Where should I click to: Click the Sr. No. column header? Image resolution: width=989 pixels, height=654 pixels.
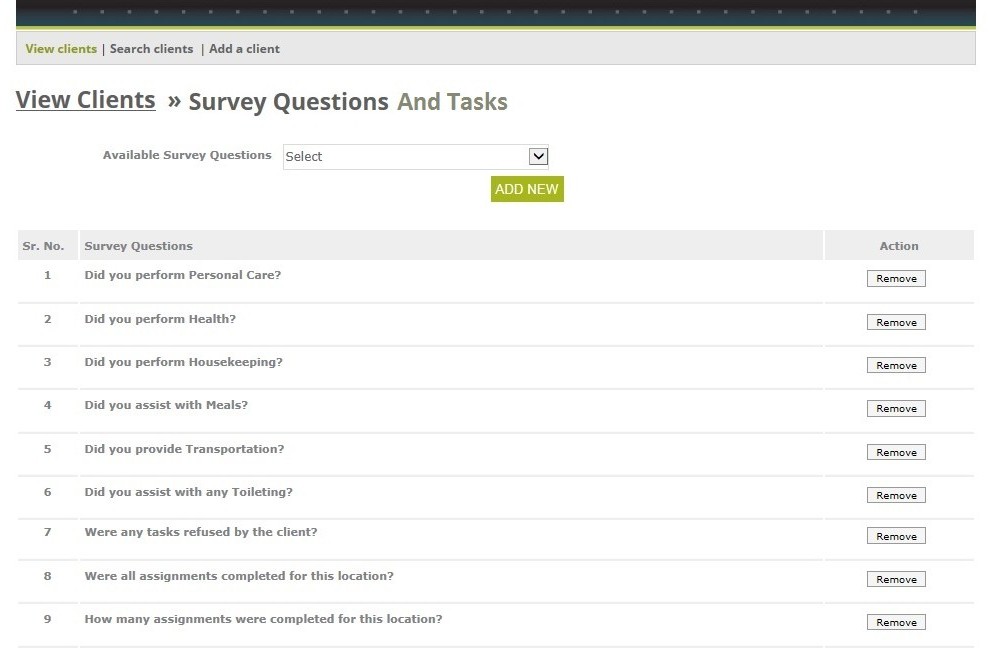(43, 246)
